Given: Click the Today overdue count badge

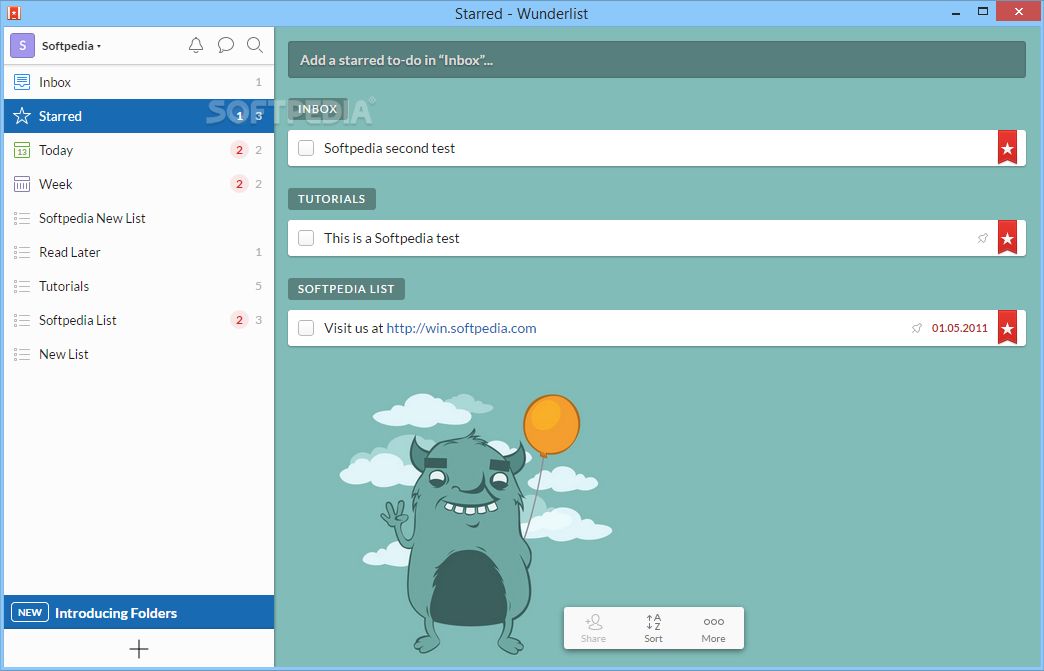Looking at the screenshot, I should coord(239,150).
